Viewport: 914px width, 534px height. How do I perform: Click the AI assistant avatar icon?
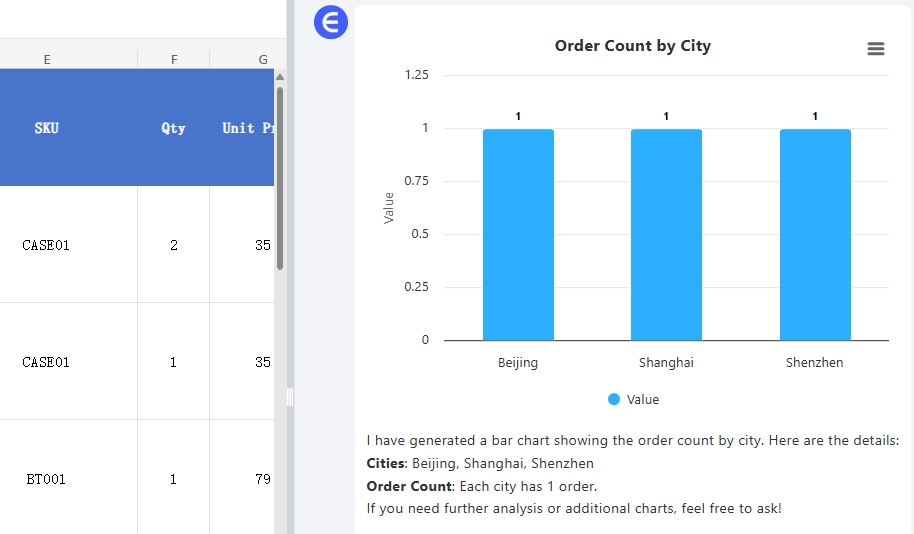[330, 22]
